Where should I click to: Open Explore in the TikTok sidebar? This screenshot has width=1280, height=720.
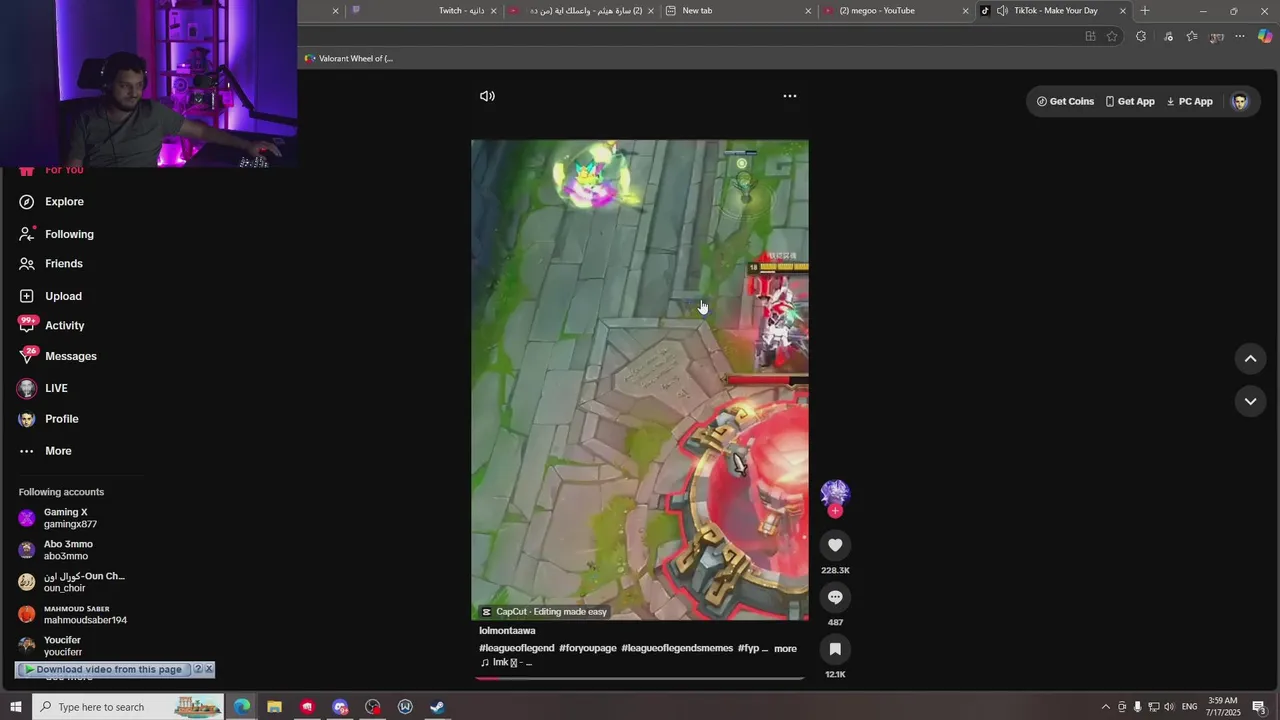(x=52, y=202)
